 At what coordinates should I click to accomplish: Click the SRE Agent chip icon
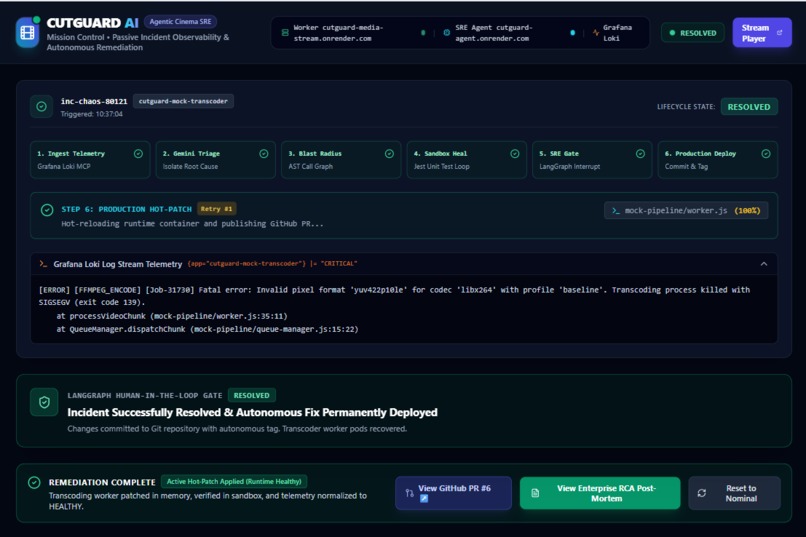coord(447,33)
